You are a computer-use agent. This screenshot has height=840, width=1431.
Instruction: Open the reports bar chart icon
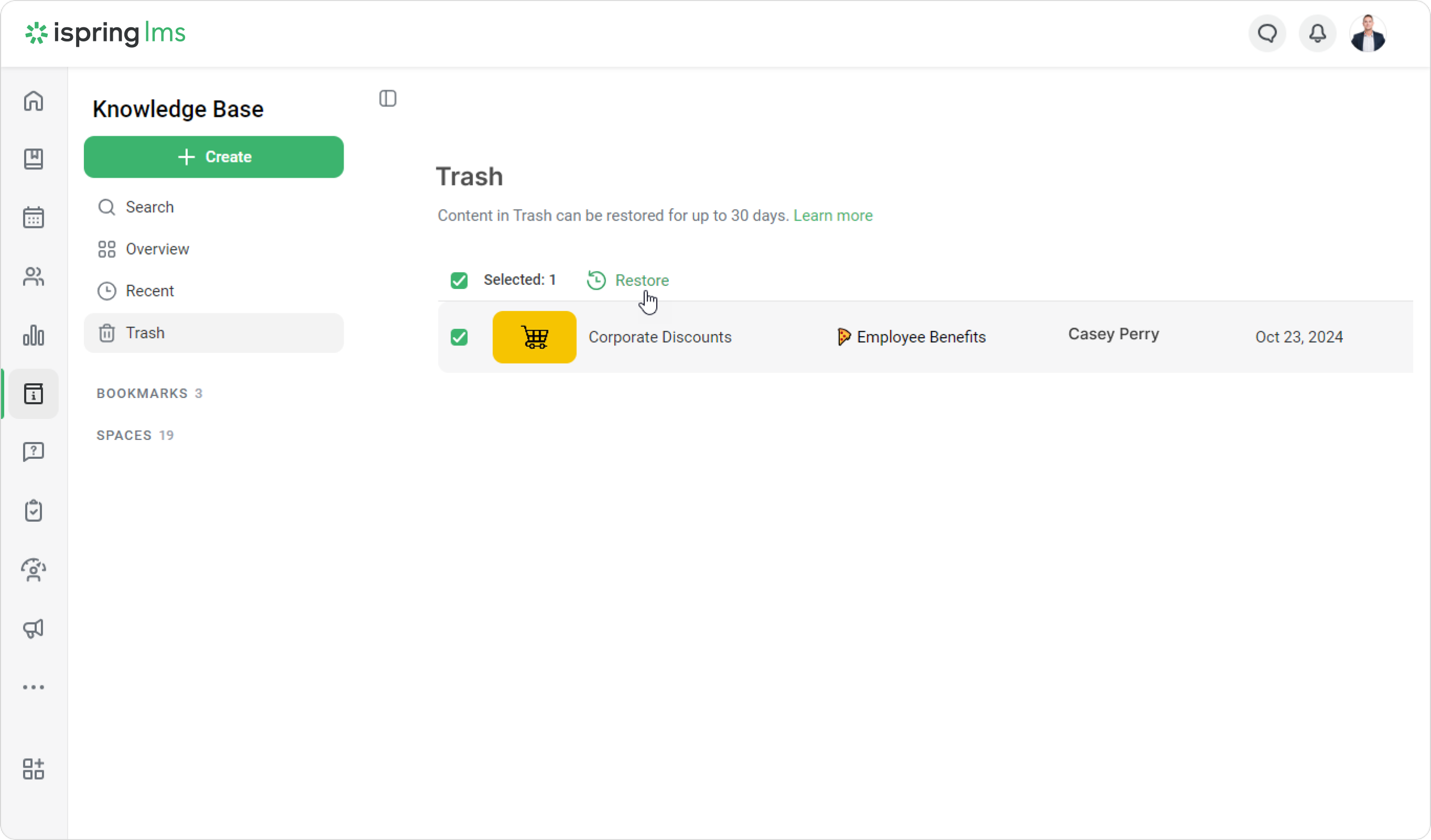pos(34,335)
